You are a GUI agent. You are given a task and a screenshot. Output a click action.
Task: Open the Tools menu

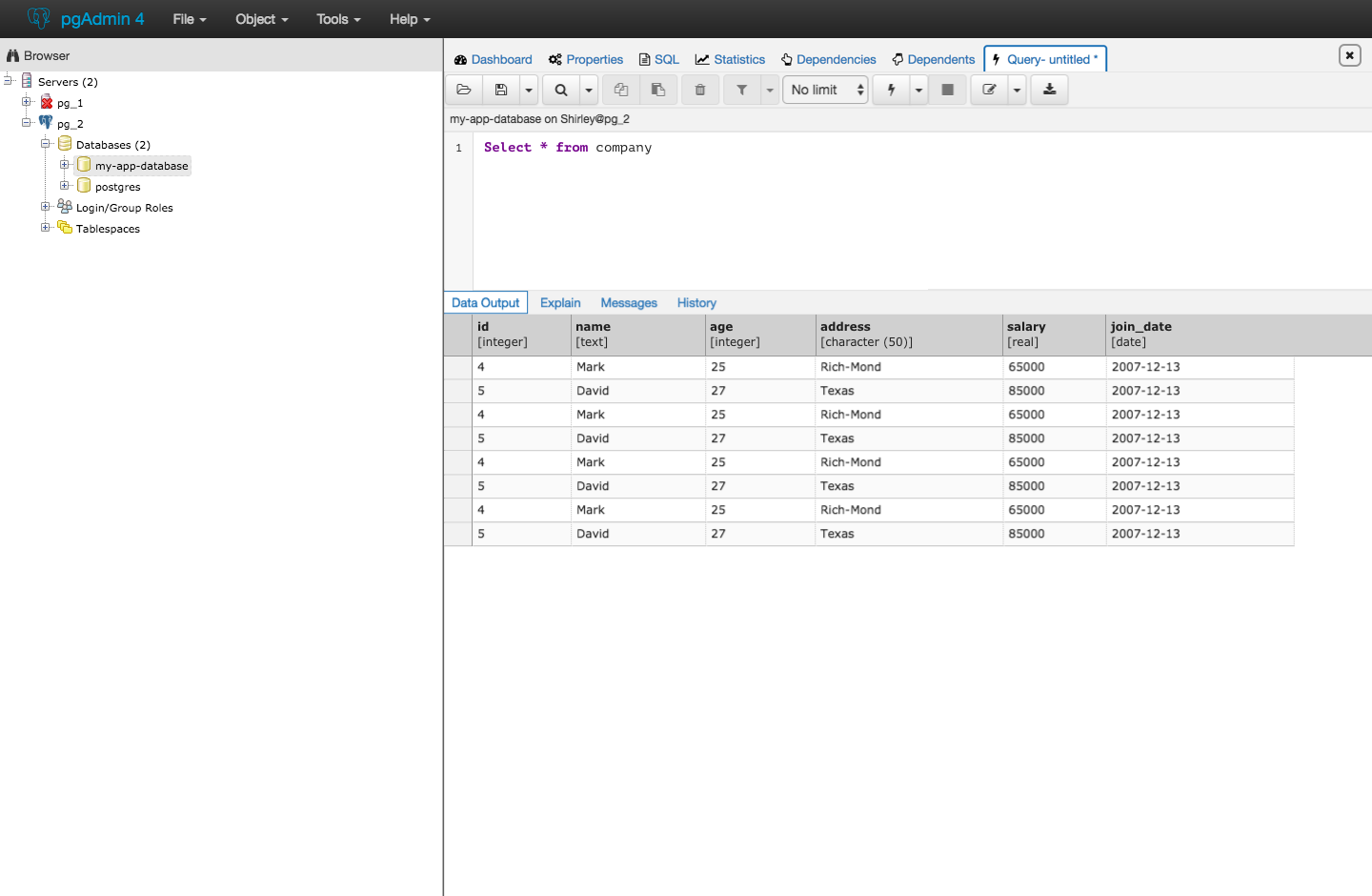338,19
